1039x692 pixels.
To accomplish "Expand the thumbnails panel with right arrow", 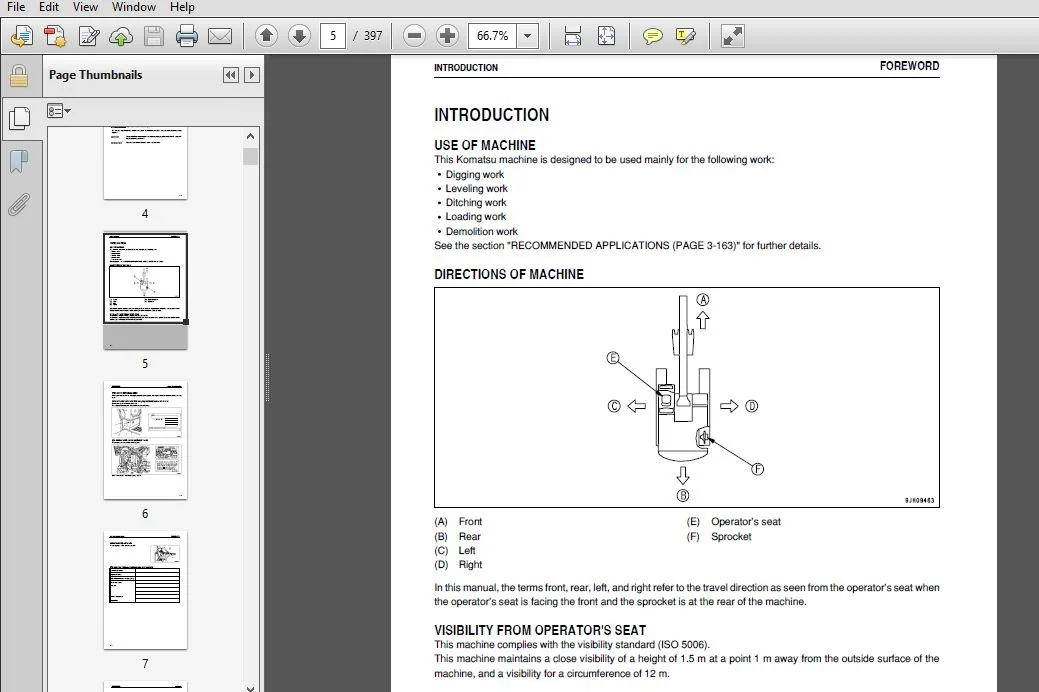I will [x=251, y=75].
